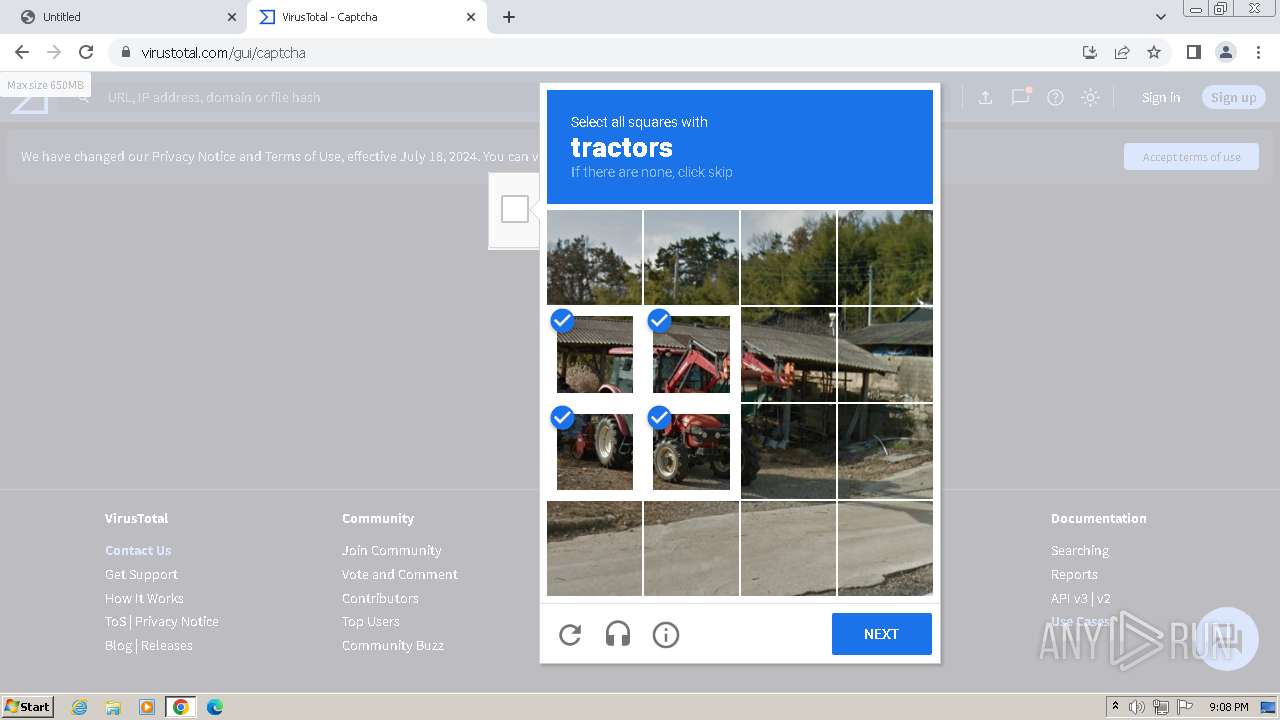
Task: Open media player taskbar icon
Action: coord(147,707)
